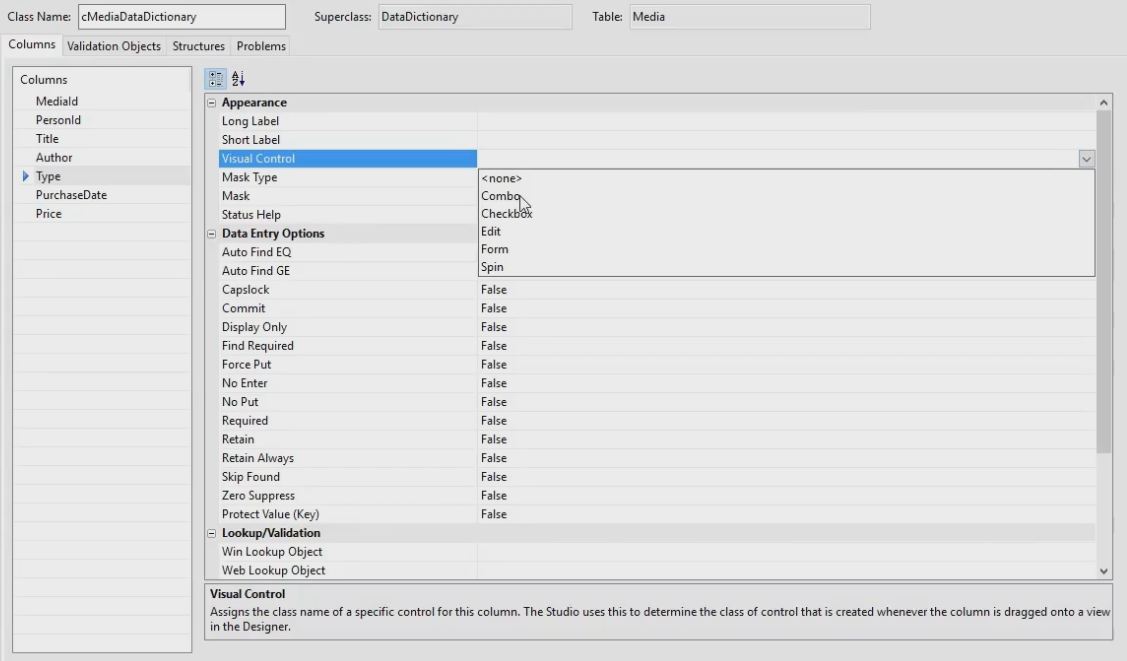Click the Visual Control dropdown arrow
Screen dimensions: 1127x661
(x=1086, y=159)
